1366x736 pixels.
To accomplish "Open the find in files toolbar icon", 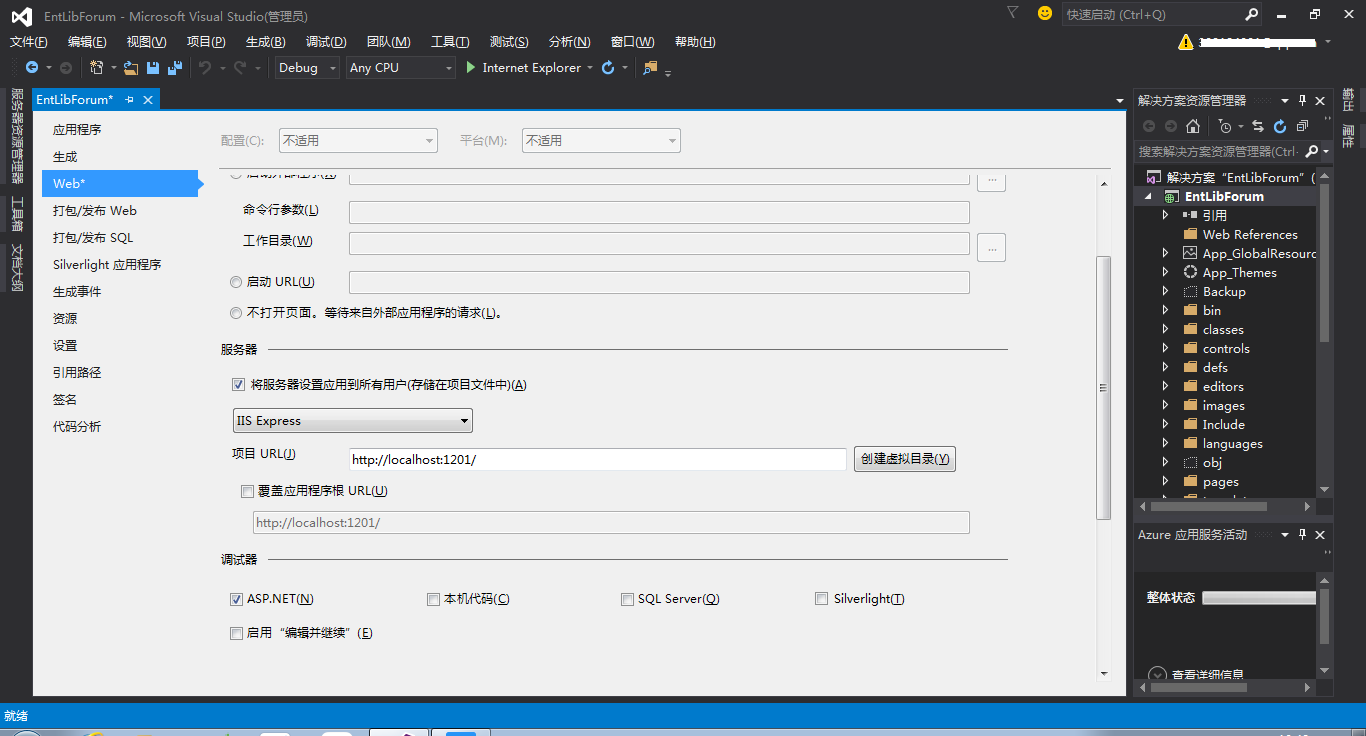I will coord(650,67).
